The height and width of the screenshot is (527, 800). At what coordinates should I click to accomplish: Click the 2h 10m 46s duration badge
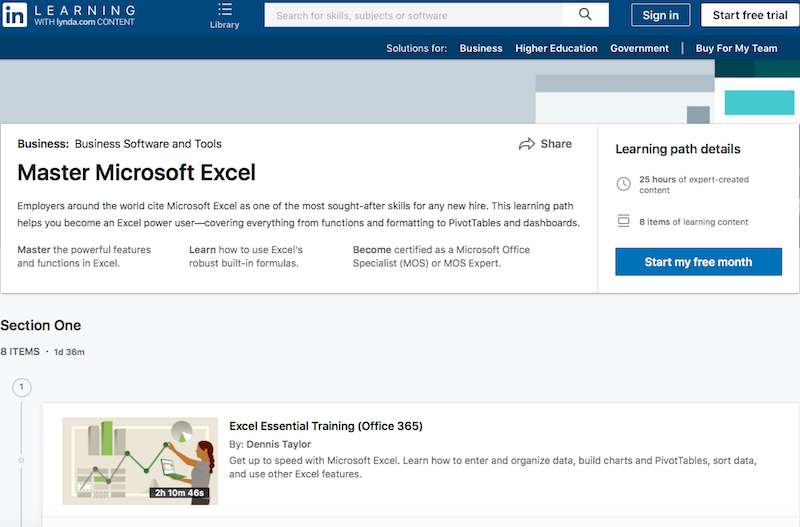(179, 493)
